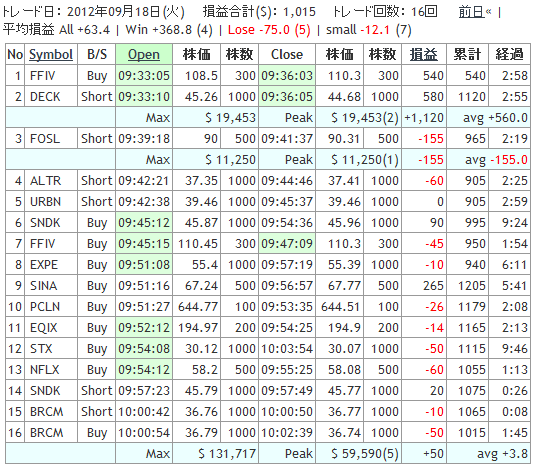Click Peak value $ 11,250(1) cell
Viewport: 534px width, 467px height.
point(359,160)
